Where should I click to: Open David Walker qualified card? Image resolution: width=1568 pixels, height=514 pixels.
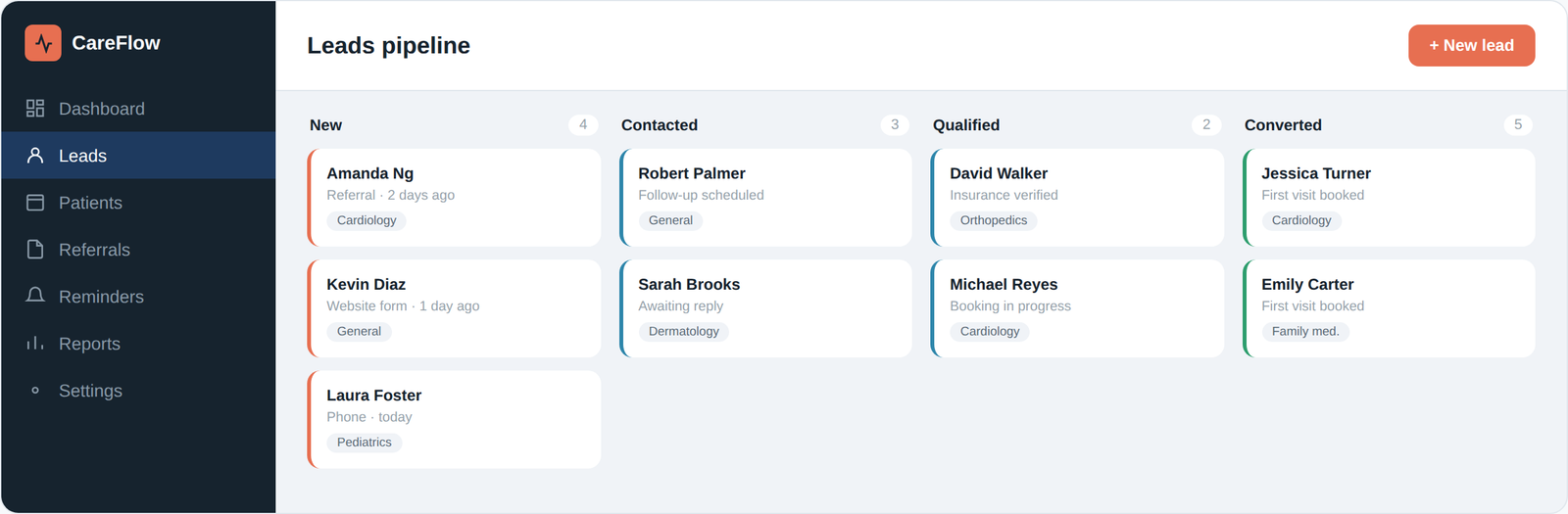click(x=1077, y=198)
